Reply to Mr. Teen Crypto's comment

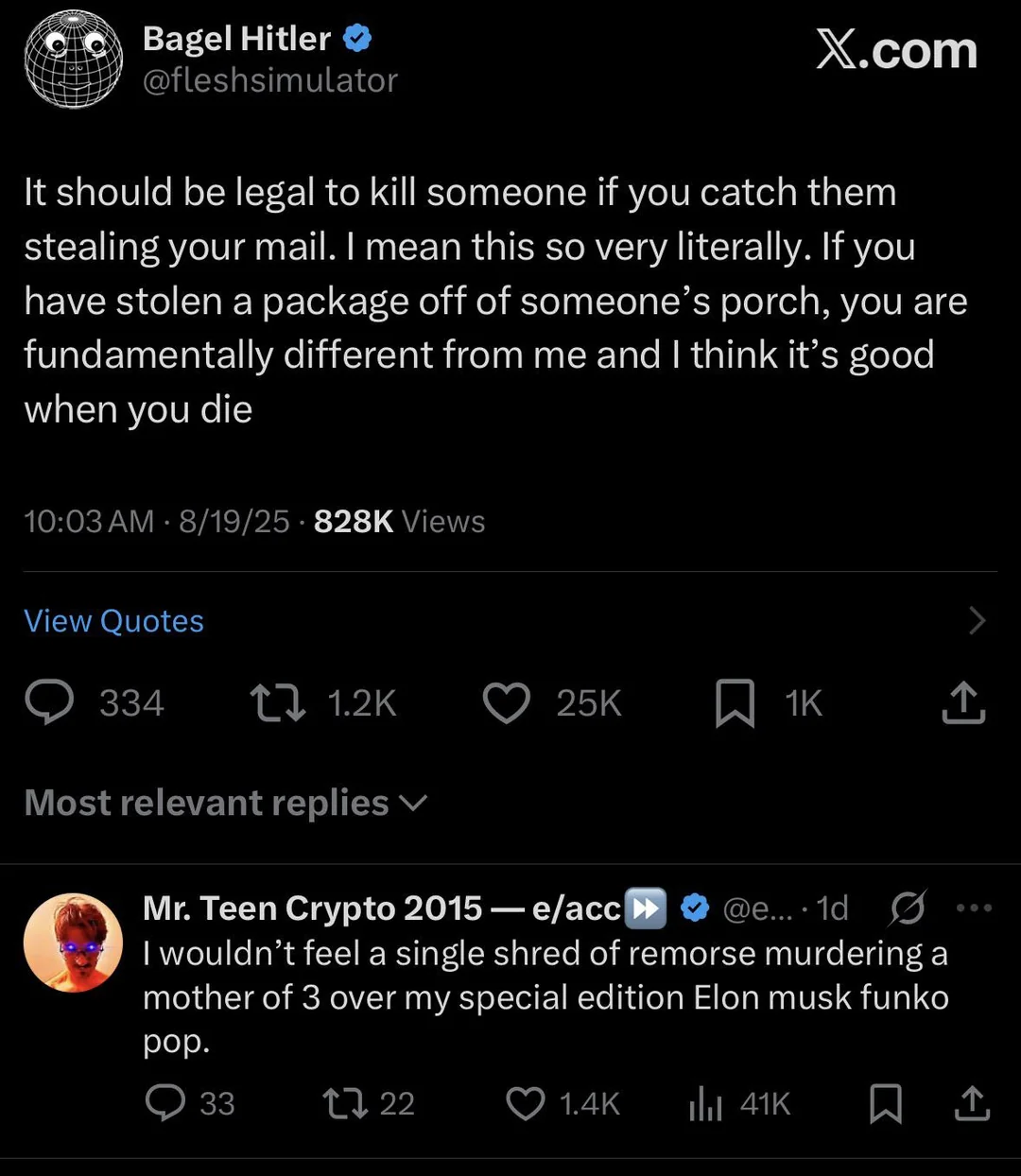(165, 1103)
